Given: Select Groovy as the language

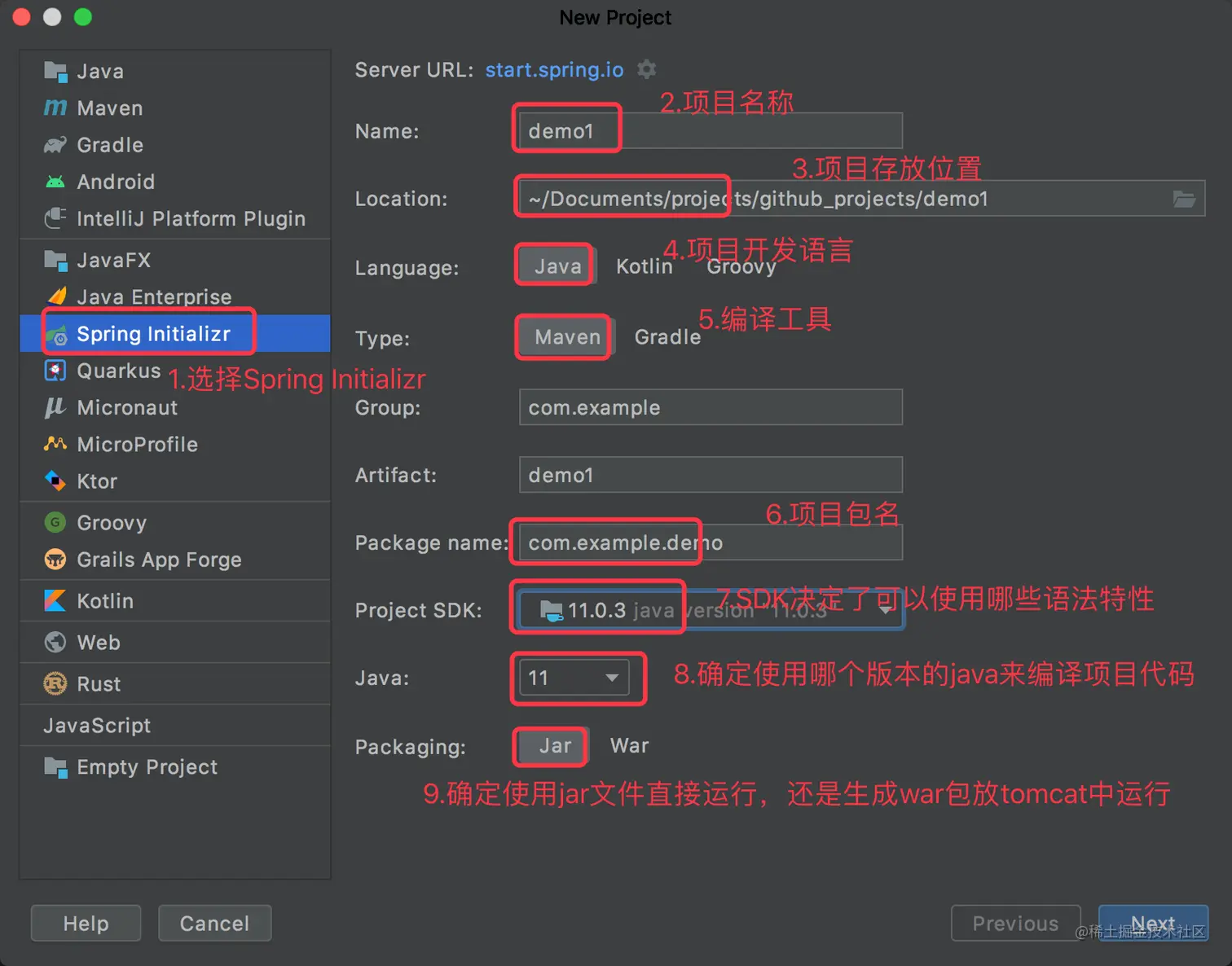Looking at the screenshot, I should tap(741, 266).
